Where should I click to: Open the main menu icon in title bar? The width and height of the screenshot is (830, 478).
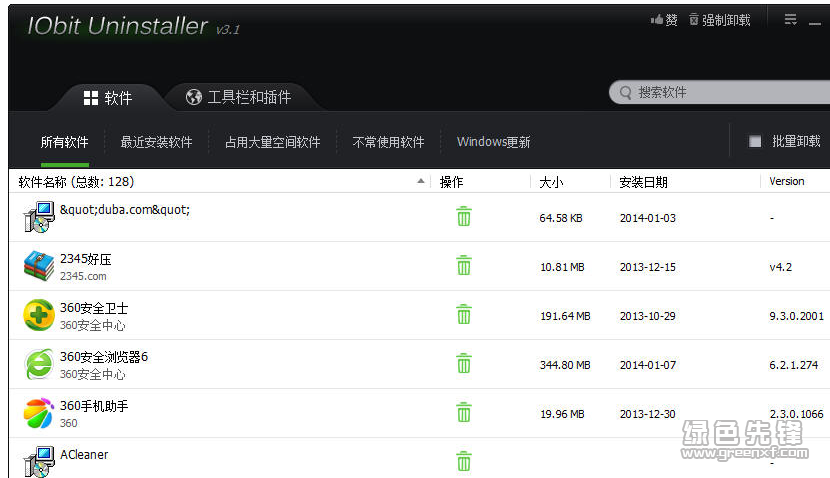pos(790,20)
